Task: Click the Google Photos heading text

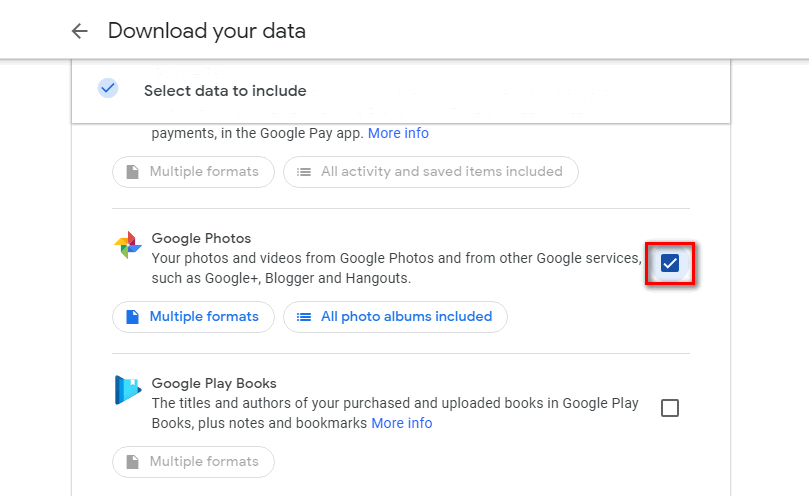Action: click(x=201, y=239)
